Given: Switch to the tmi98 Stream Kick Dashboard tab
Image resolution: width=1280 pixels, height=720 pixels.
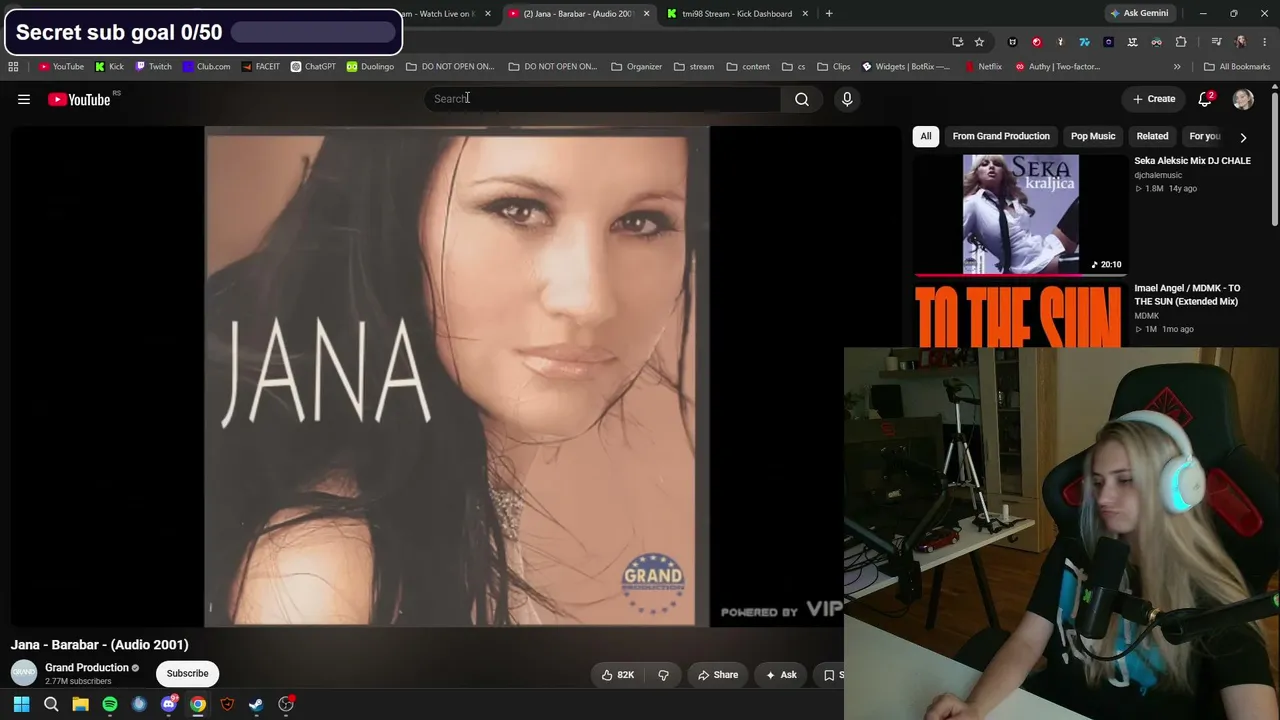Looking at the screenshot, I should click(738, 14).
